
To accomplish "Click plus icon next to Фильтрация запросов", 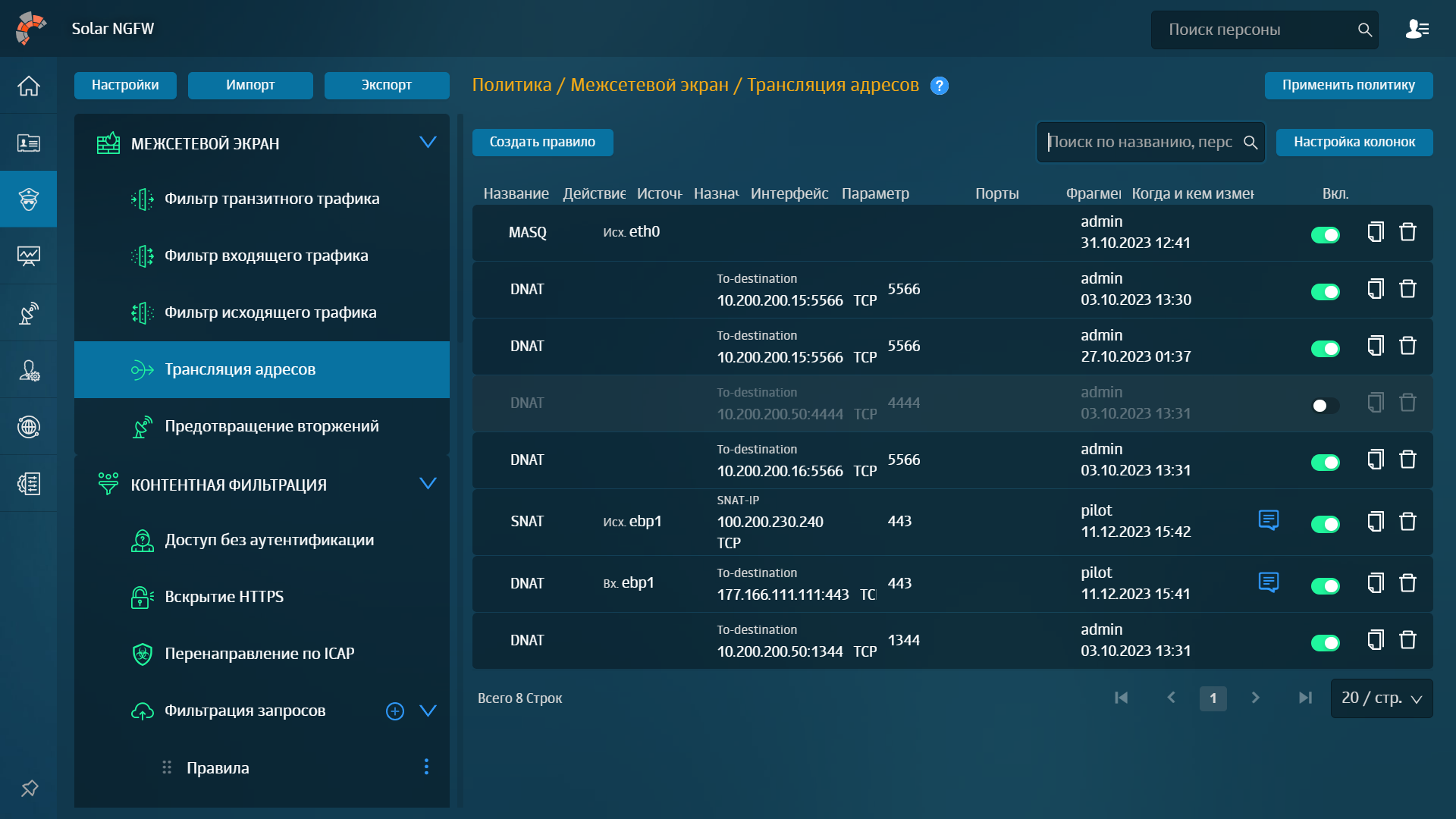I will 394,711.
